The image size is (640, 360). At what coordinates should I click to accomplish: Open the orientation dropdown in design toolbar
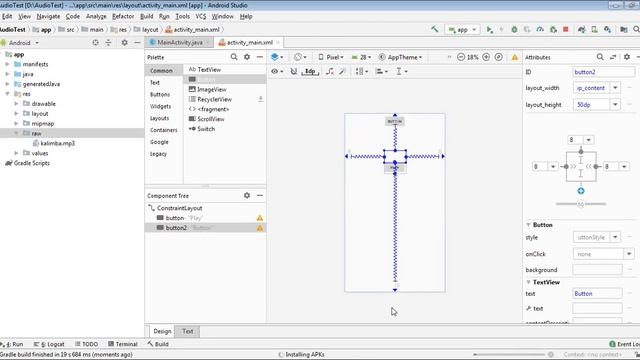tap(300, 57)
